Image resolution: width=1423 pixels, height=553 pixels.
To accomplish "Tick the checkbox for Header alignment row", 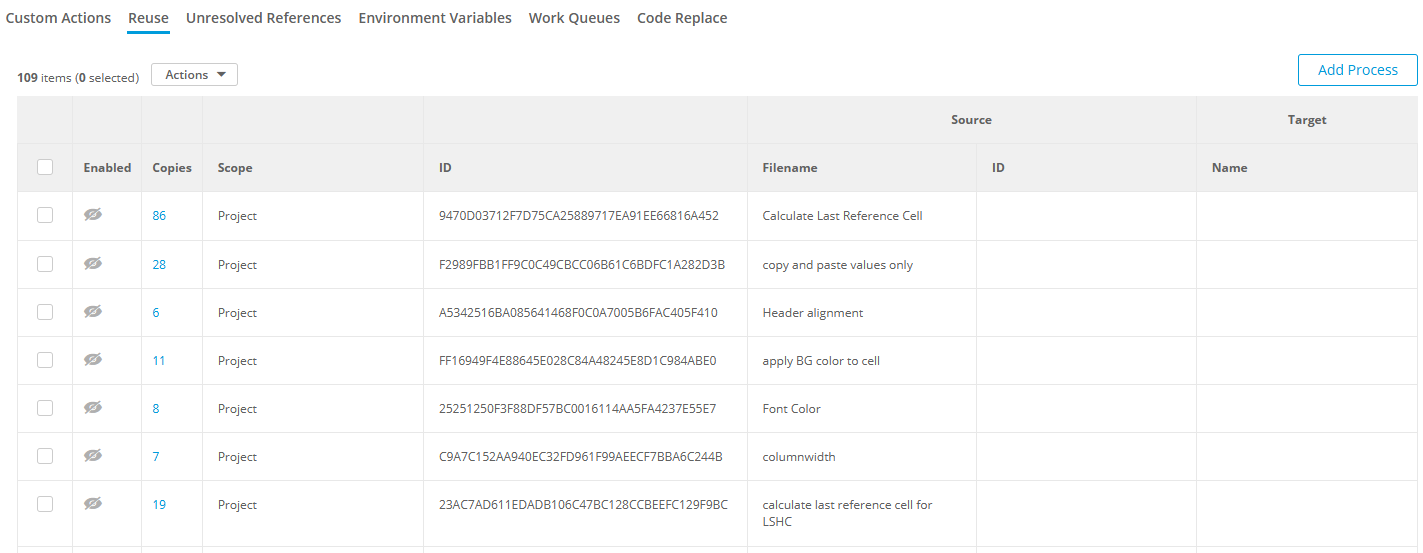I will point(45,312).
